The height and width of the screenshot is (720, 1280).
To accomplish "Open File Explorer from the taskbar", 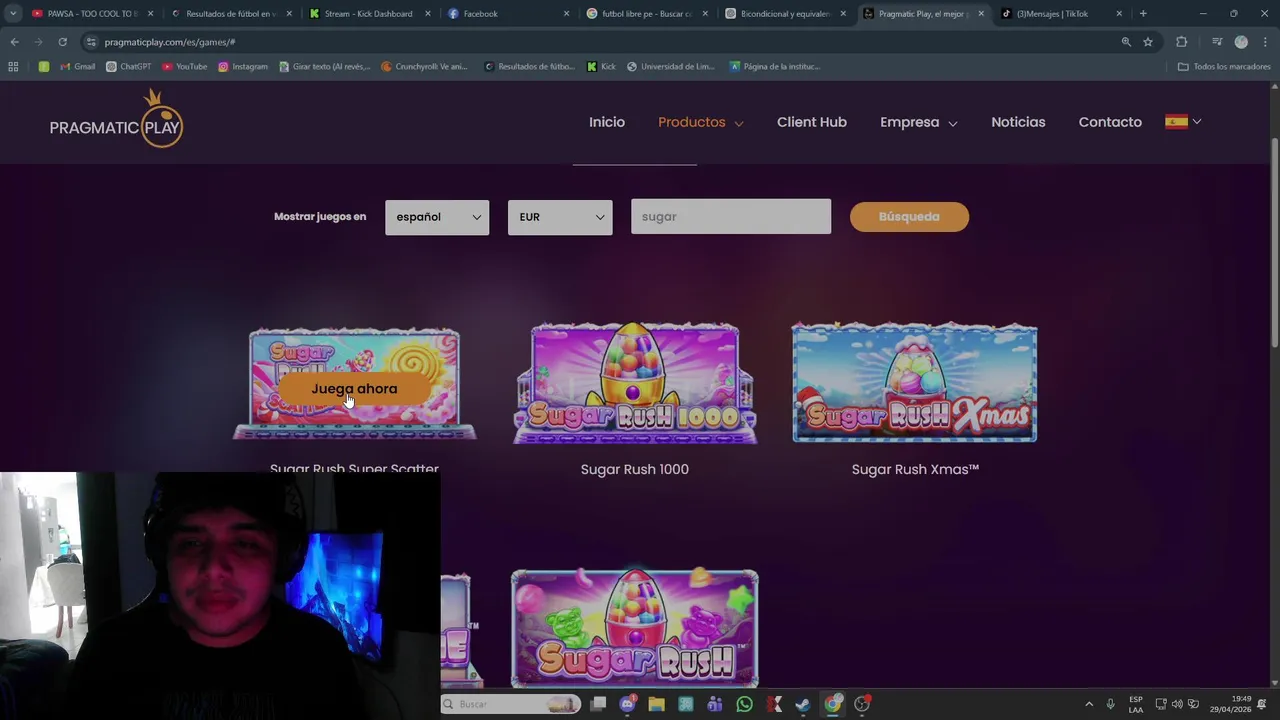I will click(656, 704).
